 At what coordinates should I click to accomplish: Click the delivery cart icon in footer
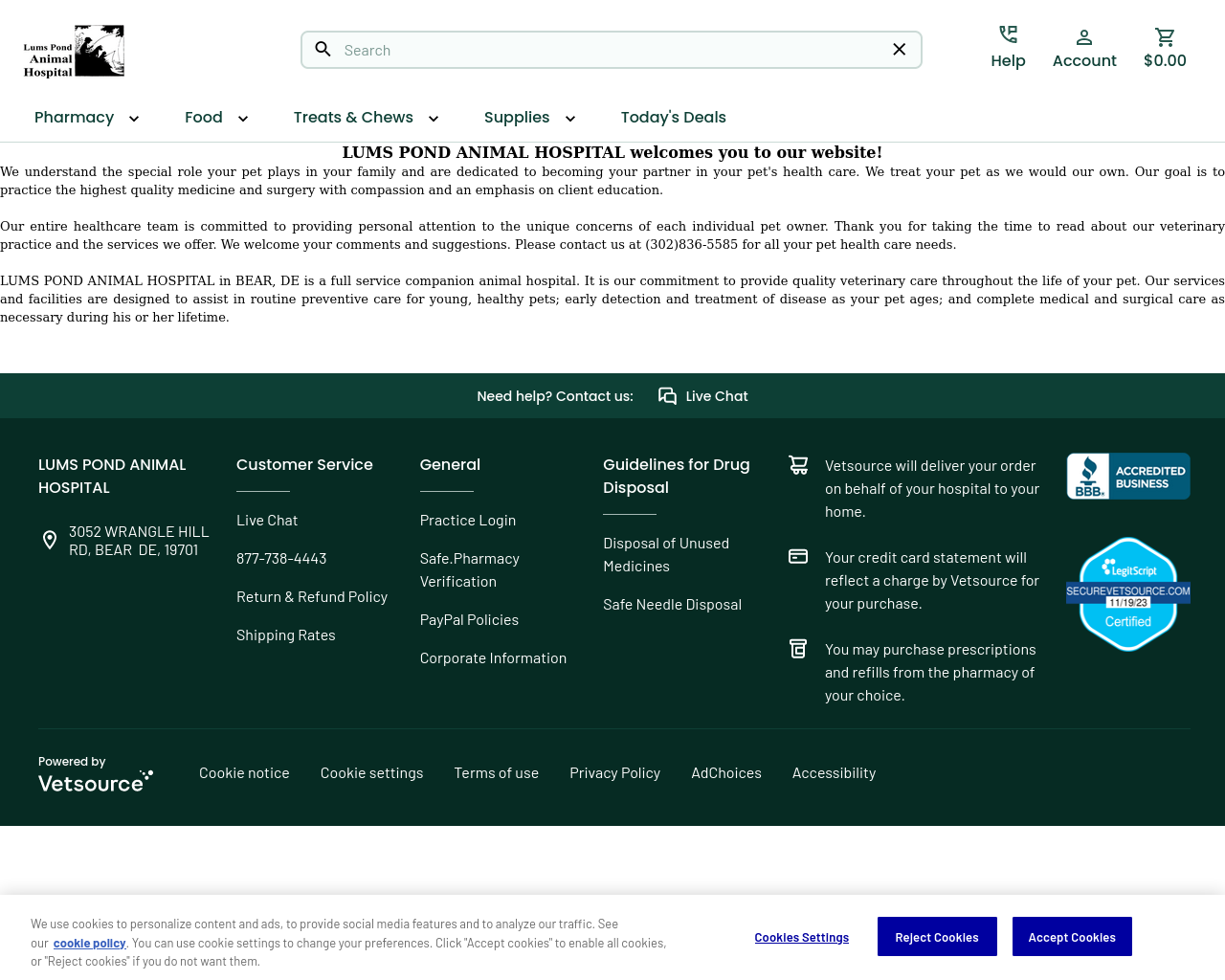(x=798, y=465)
